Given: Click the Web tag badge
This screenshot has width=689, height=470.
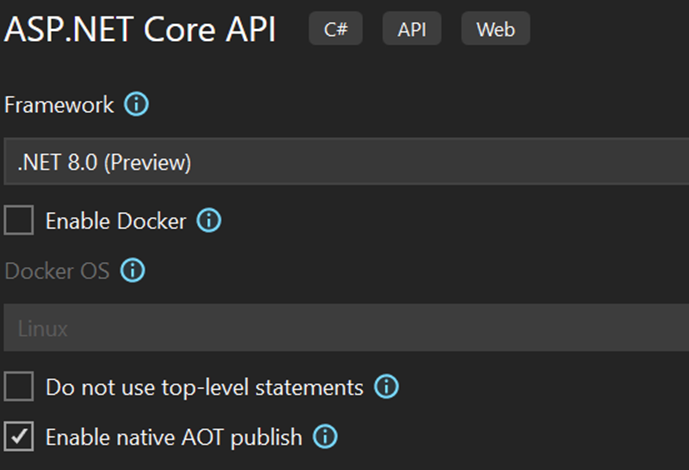Looking at the screenshot, I should pos(496,29).
